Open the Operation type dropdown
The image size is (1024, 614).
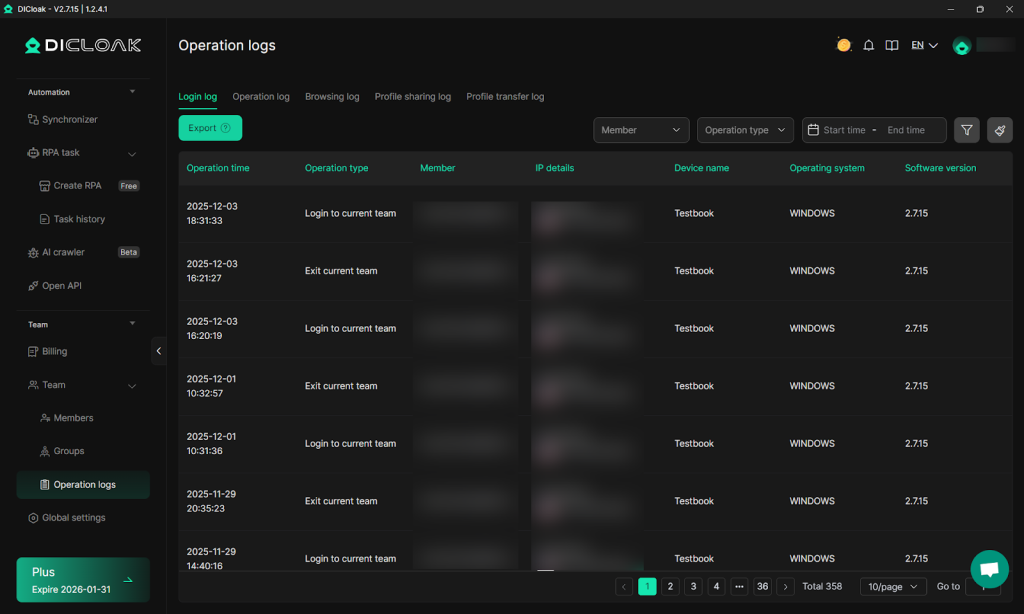tap(744, 130)
